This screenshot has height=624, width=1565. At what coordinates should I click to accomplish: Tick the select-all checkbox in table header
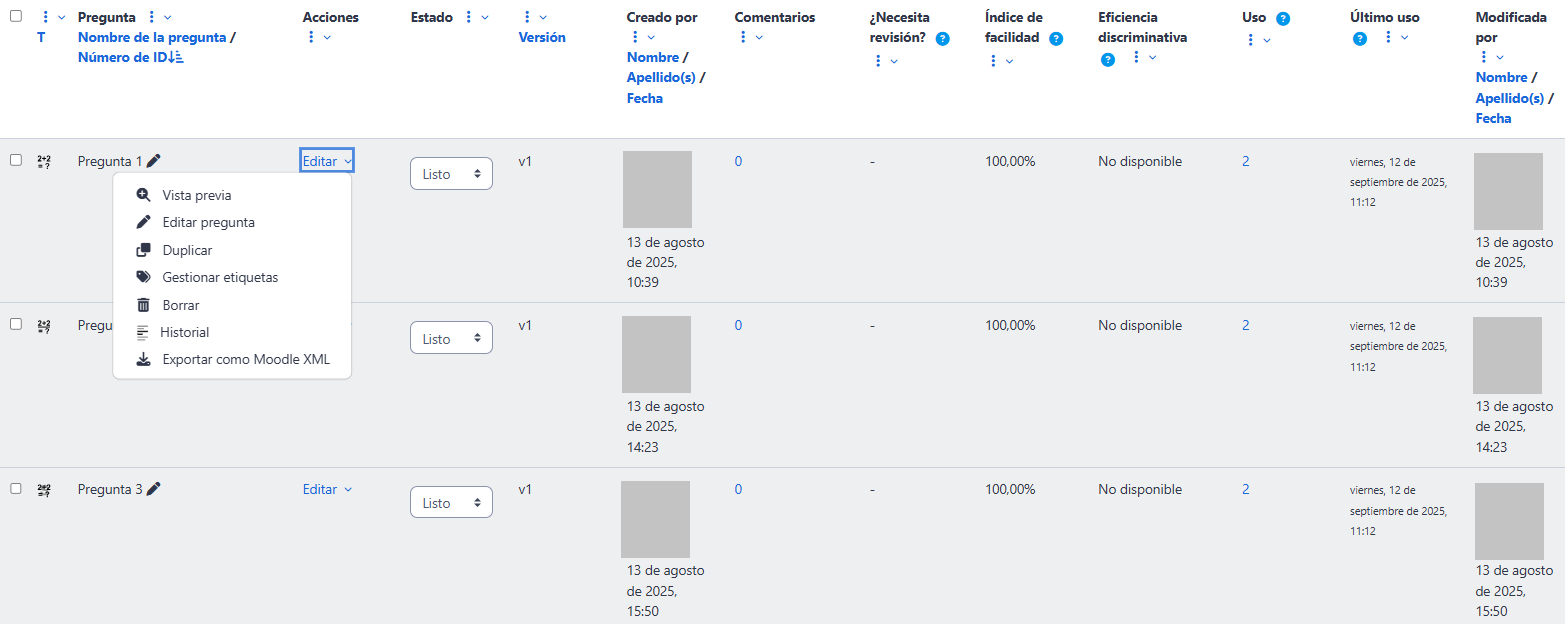pyautogui.click(x=16, y=16)
